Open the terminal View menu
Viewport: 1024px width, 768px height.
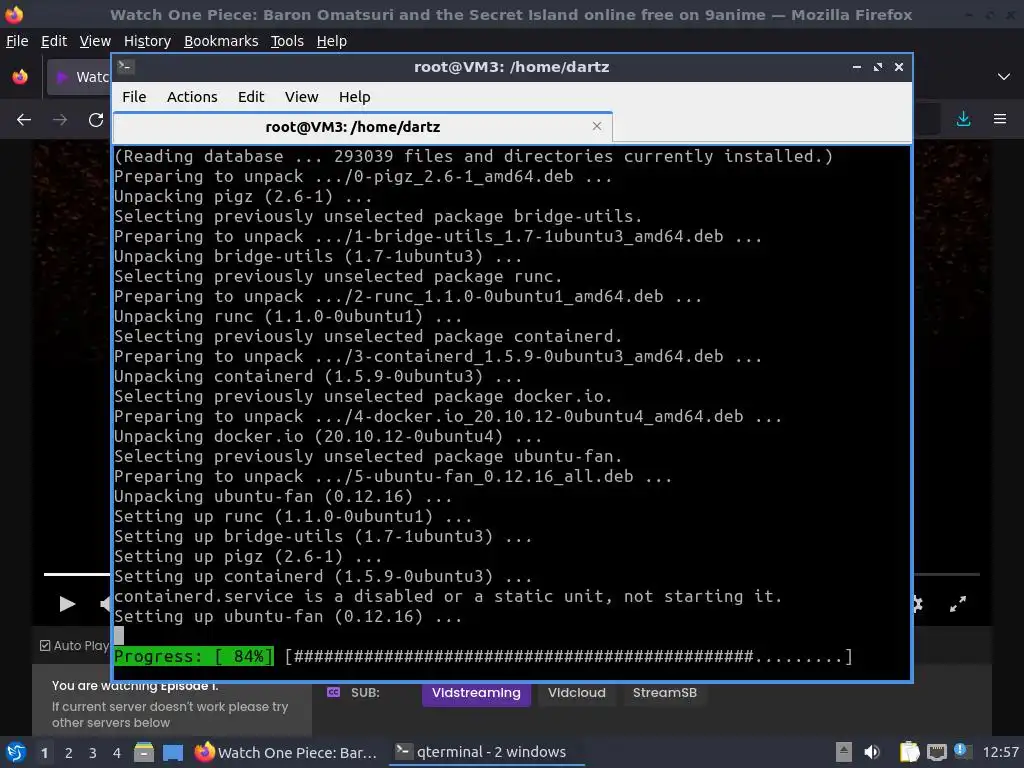tap(301, 97)
